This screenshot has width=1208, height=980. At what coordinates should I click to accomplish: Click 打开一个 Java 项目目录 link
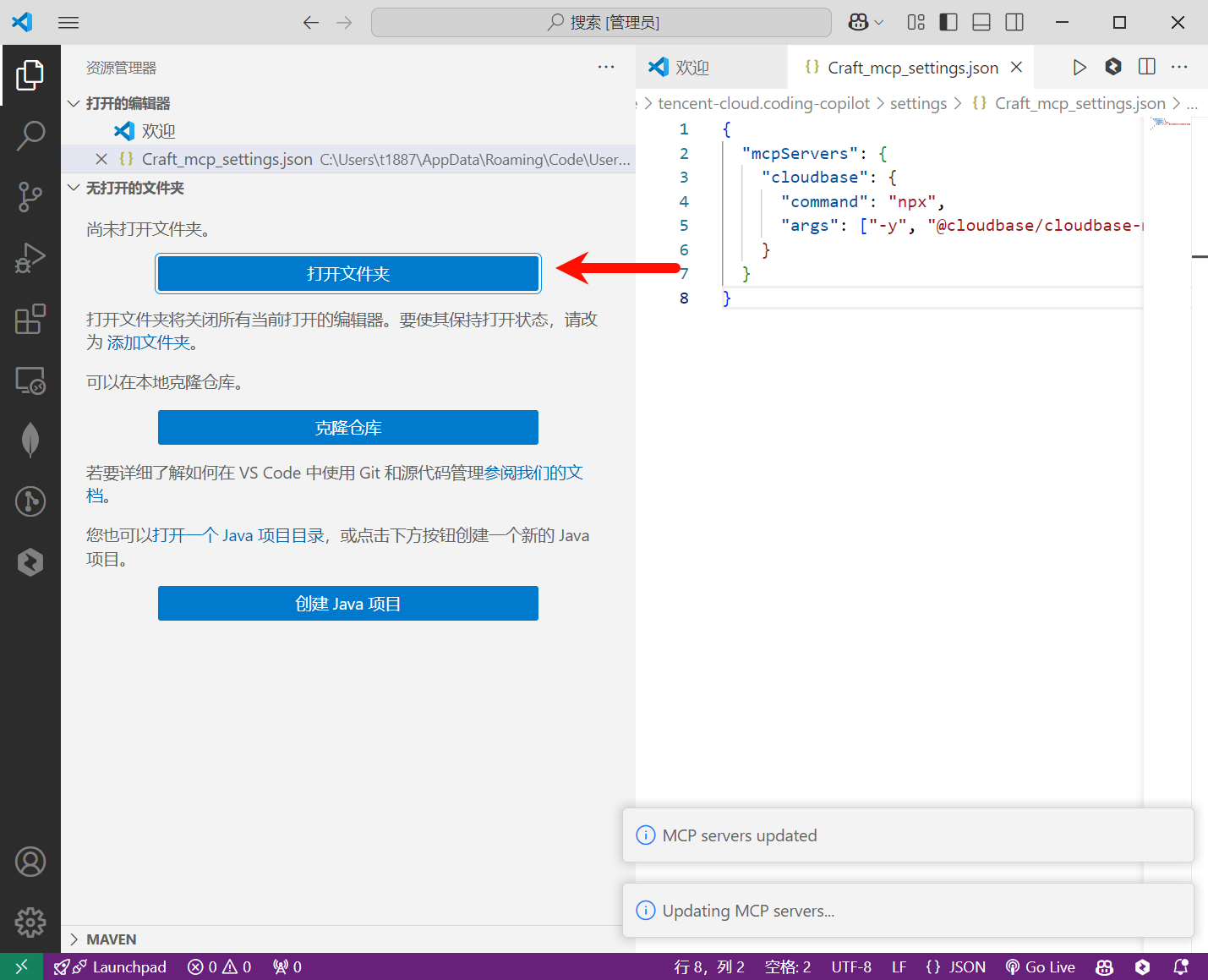239,535
